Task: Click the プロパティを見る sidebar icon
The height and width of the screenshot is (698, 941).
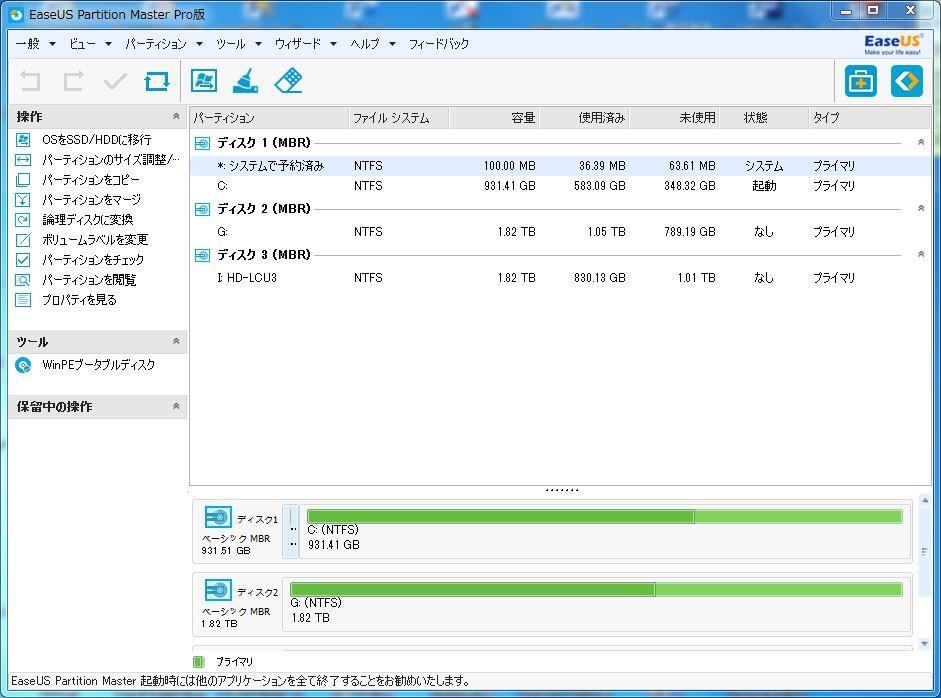Action: pos(23,299)
